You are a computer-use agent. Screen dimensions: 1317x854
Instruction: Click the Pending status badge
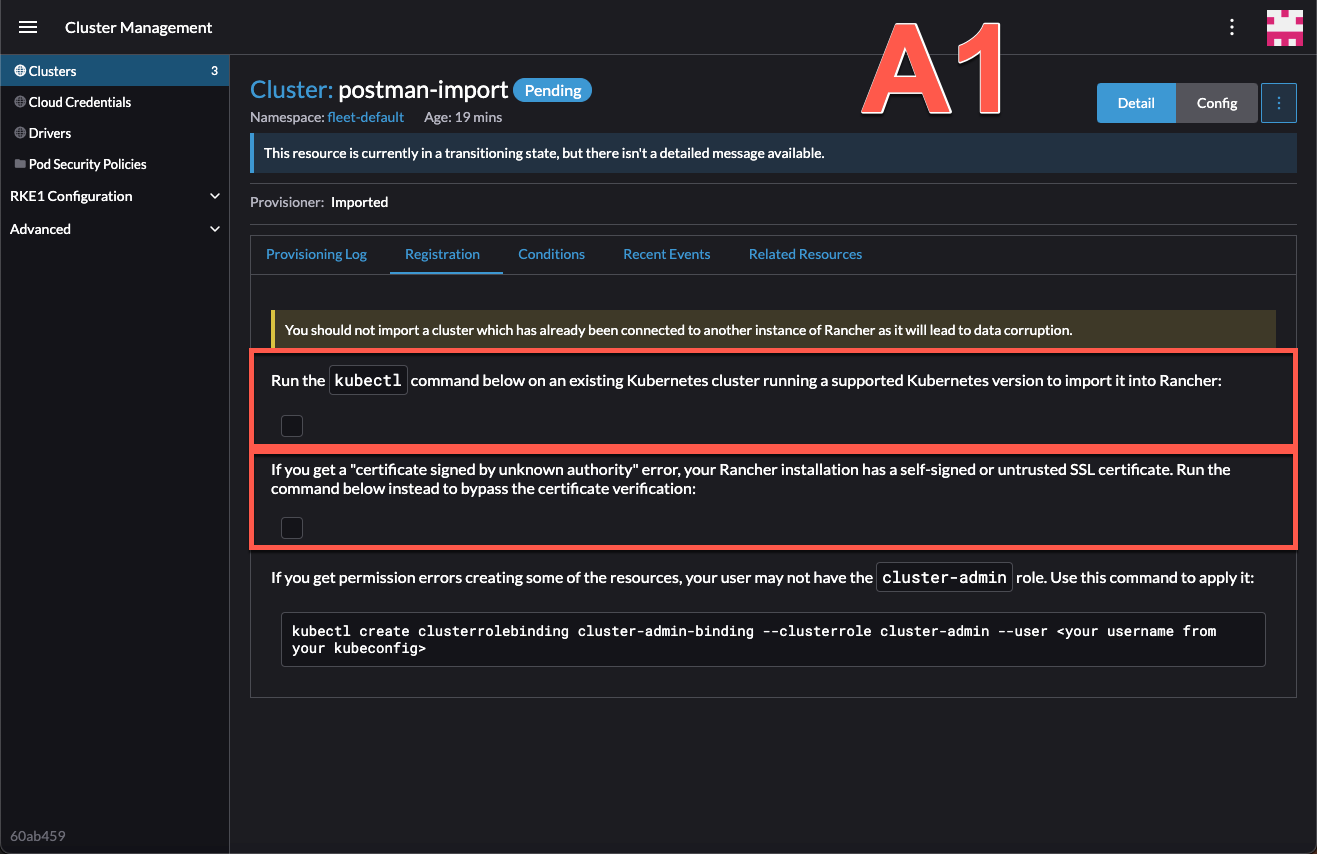pos(552,90)
